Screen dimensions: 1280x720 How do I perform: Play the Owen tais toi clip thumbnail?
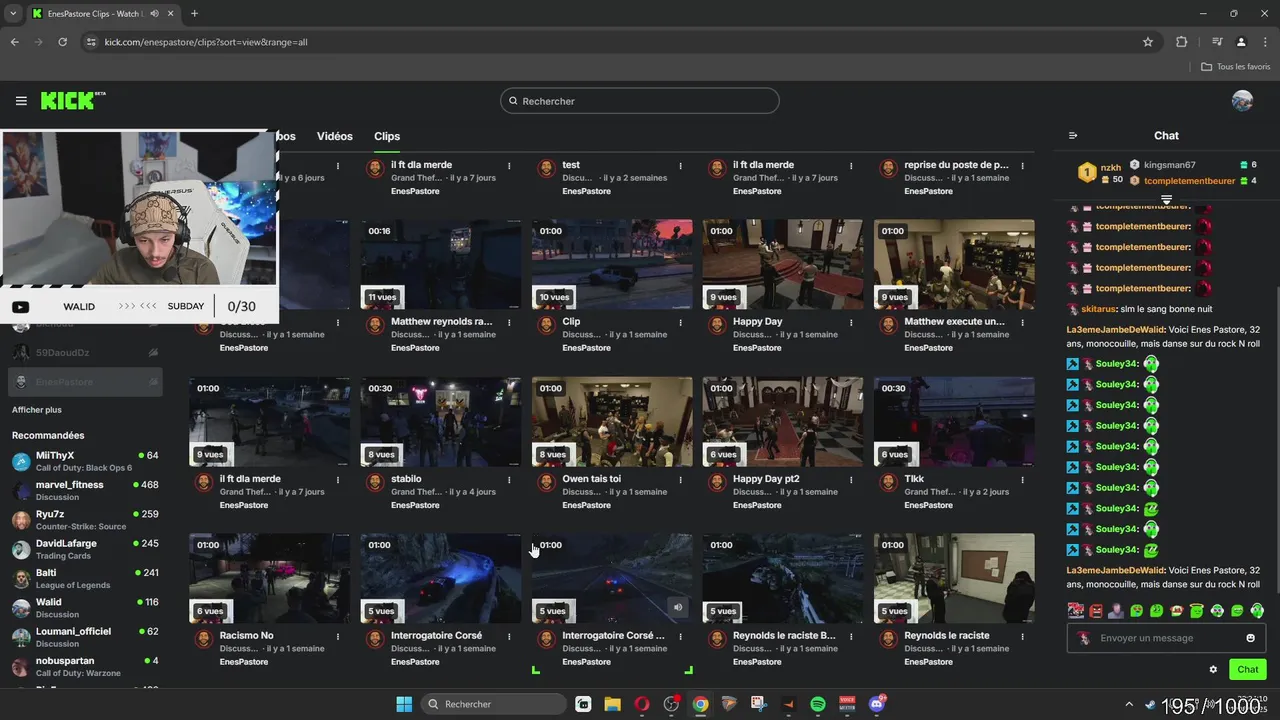(x=612, y=421)
